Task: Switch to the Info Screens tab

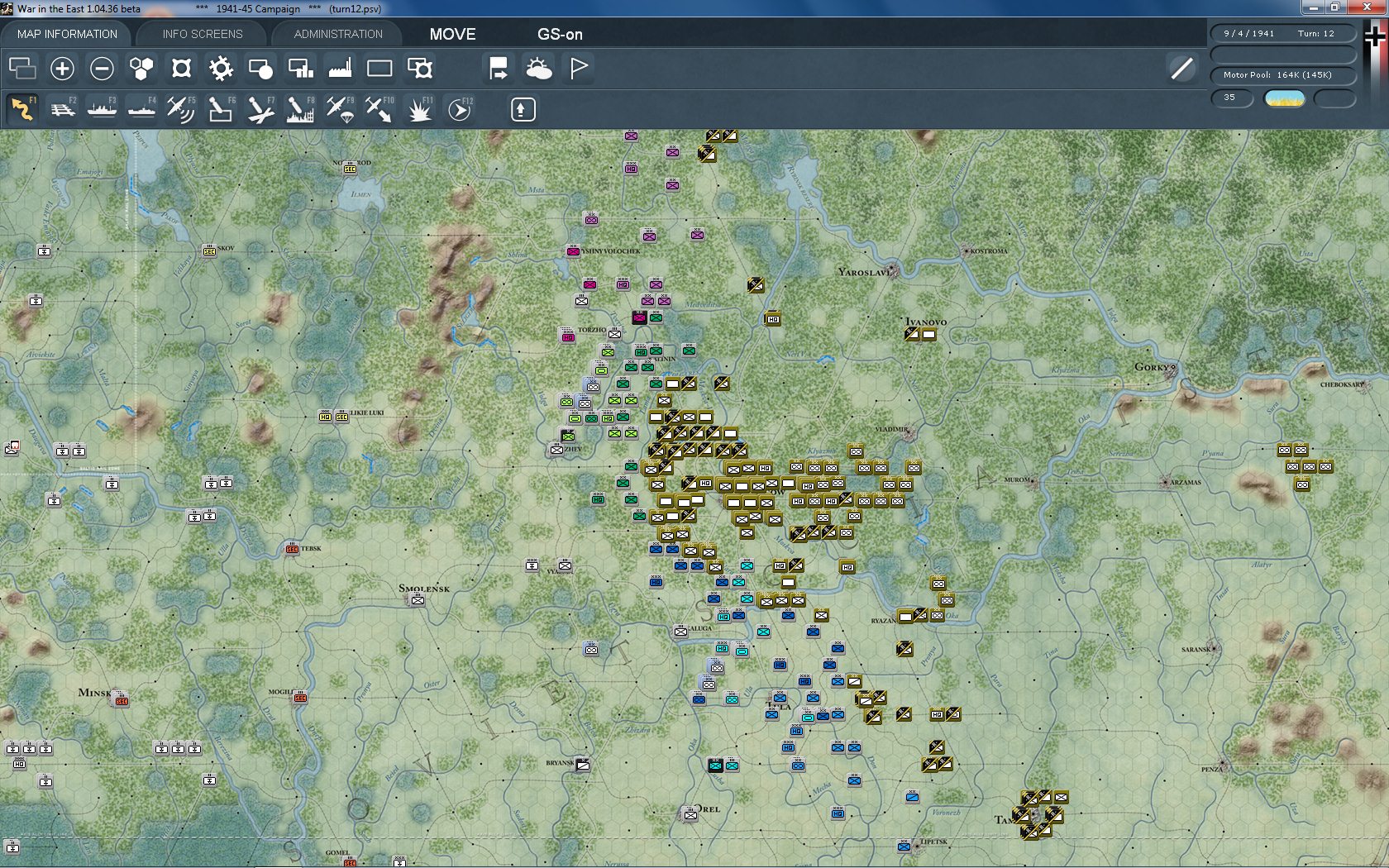Action: pyautogui.click(x=203, y=34)
